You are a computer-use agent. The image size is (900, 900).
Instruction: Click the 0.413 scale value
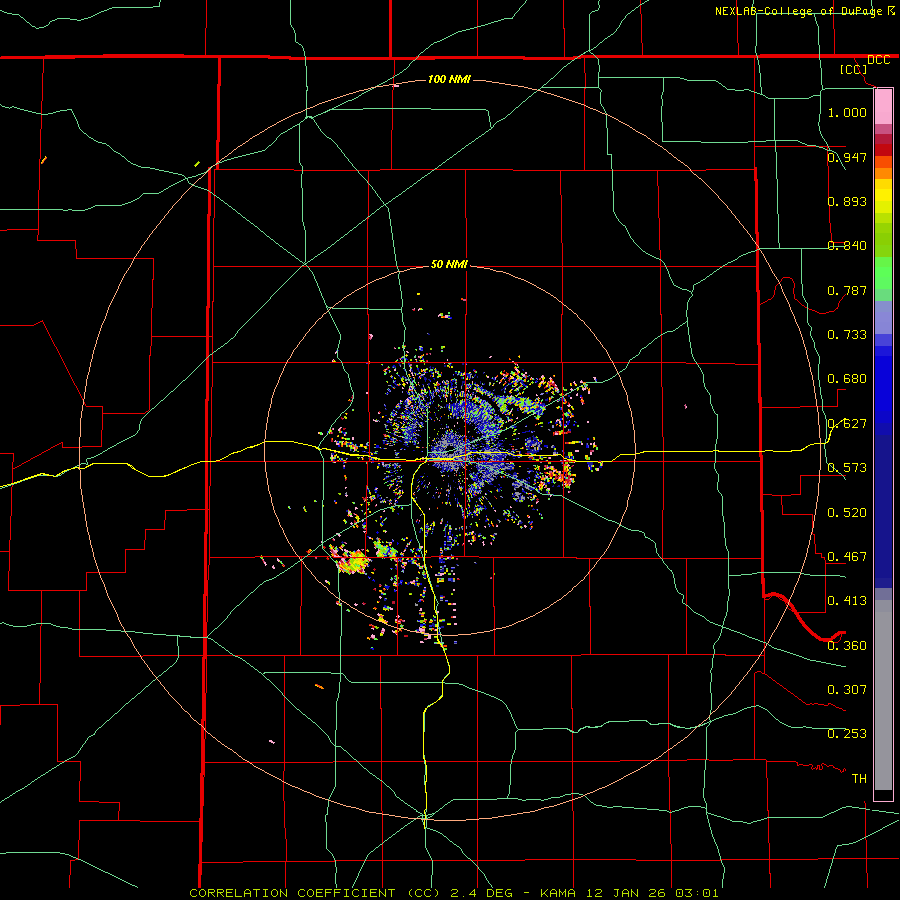(847, 601)
